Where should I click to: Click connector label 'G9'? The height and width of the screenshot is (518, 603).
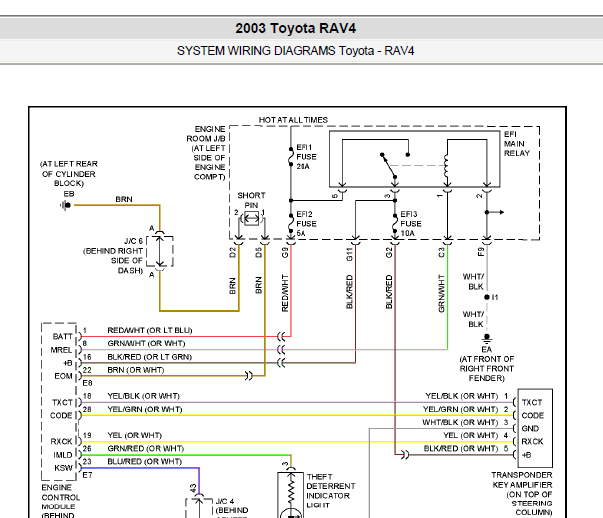coord(285,253)
